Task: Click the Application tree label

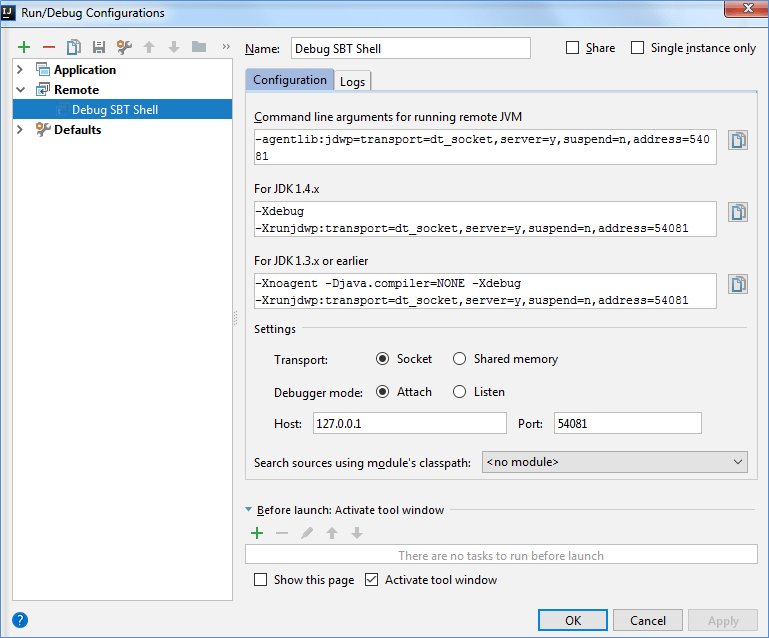Action: [x=85, y=70]
